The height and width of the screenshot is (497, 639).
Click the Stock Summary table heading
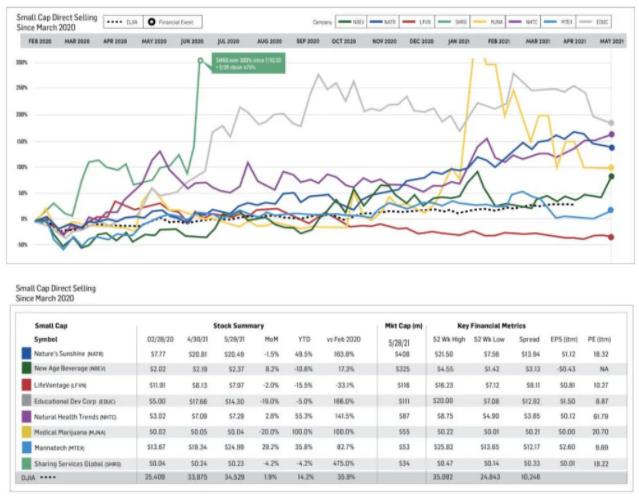238,326
